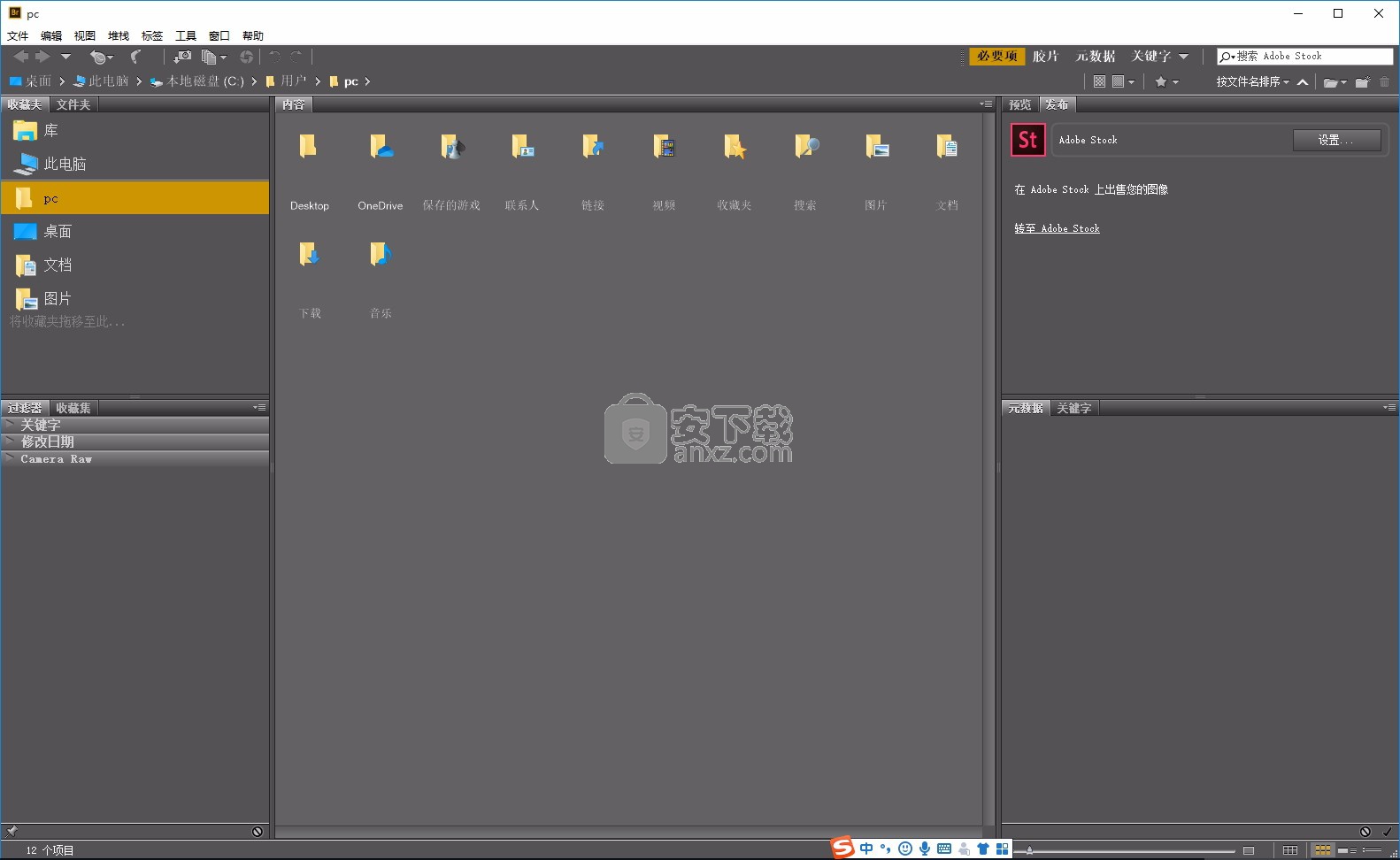Click the Open in Camera Raw icon
Viewport: 1400px width, 860px height.
pyautogui.click(x=247, y=57)
